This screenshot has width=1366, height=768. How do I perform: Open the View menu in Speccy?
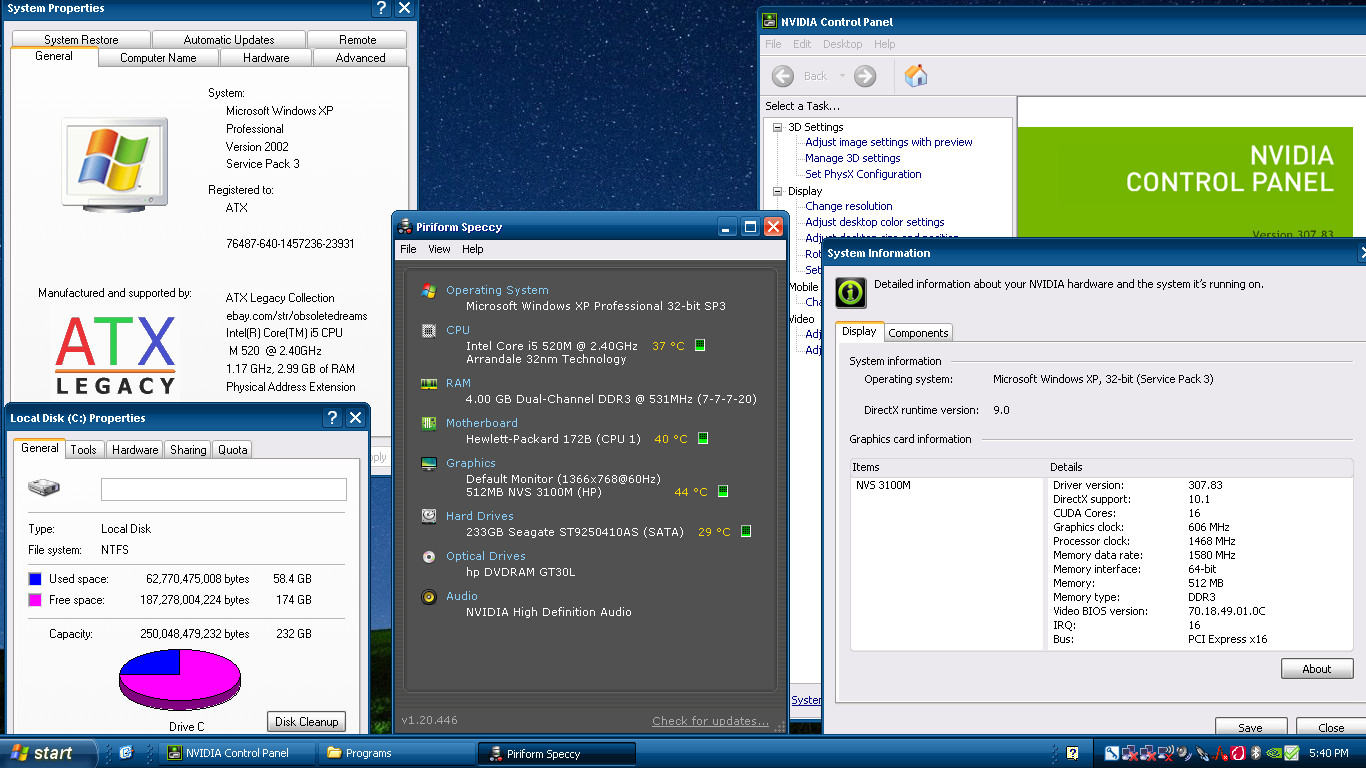click(439, 249)
